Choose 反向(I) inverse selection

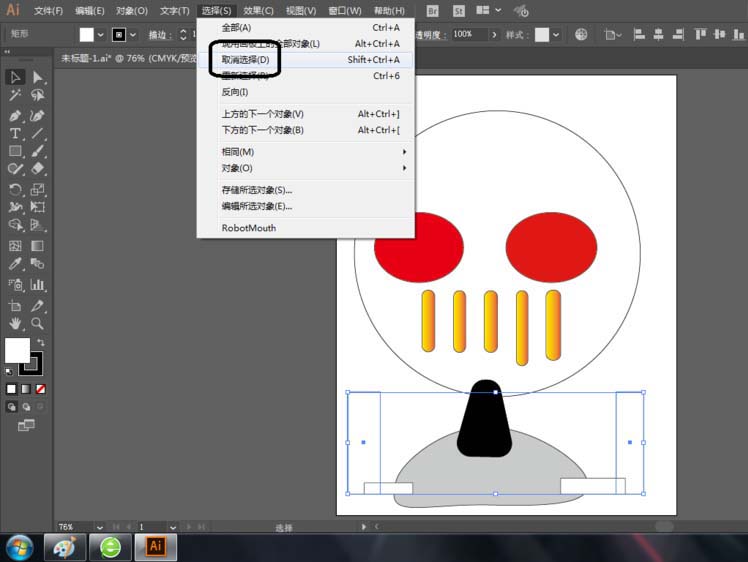306,92
